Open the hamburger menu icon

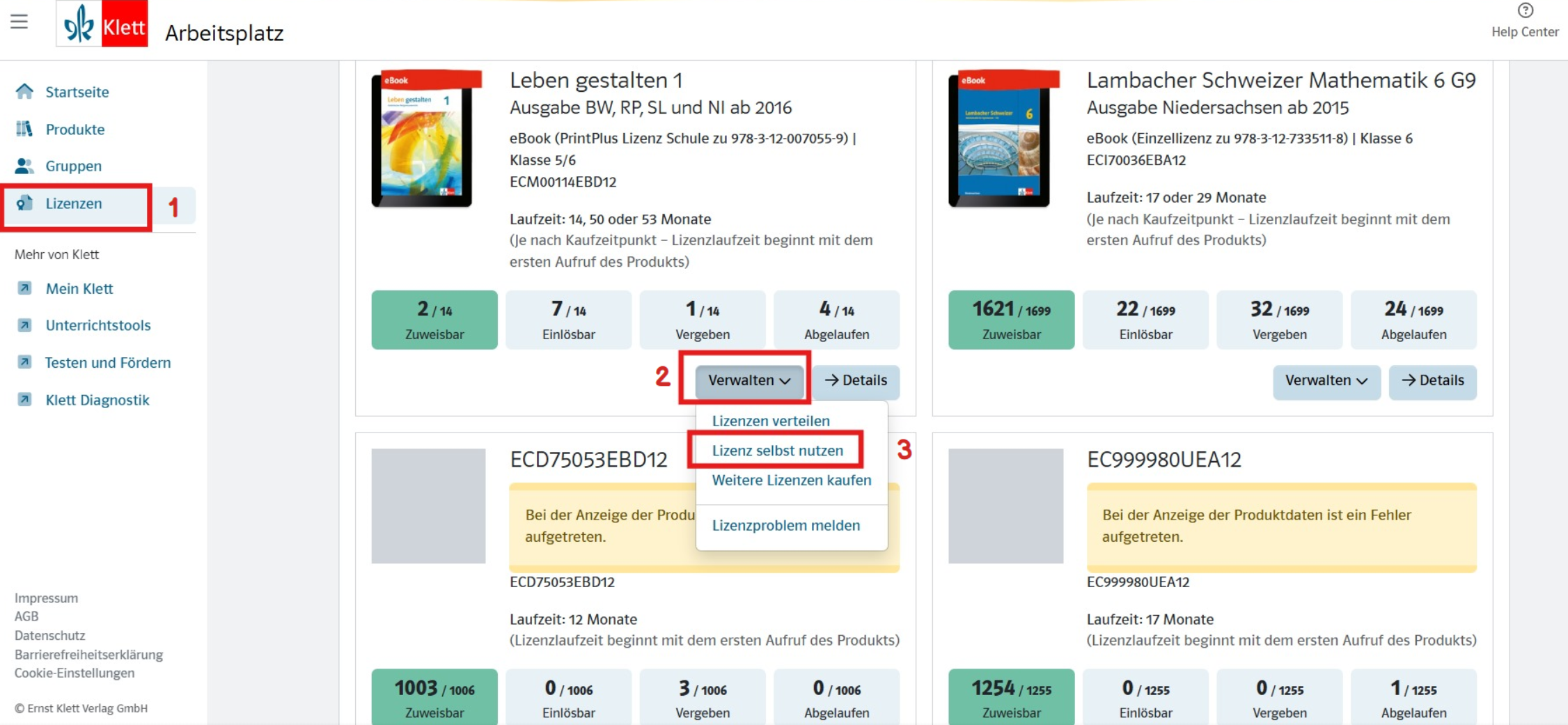(19, 22)
